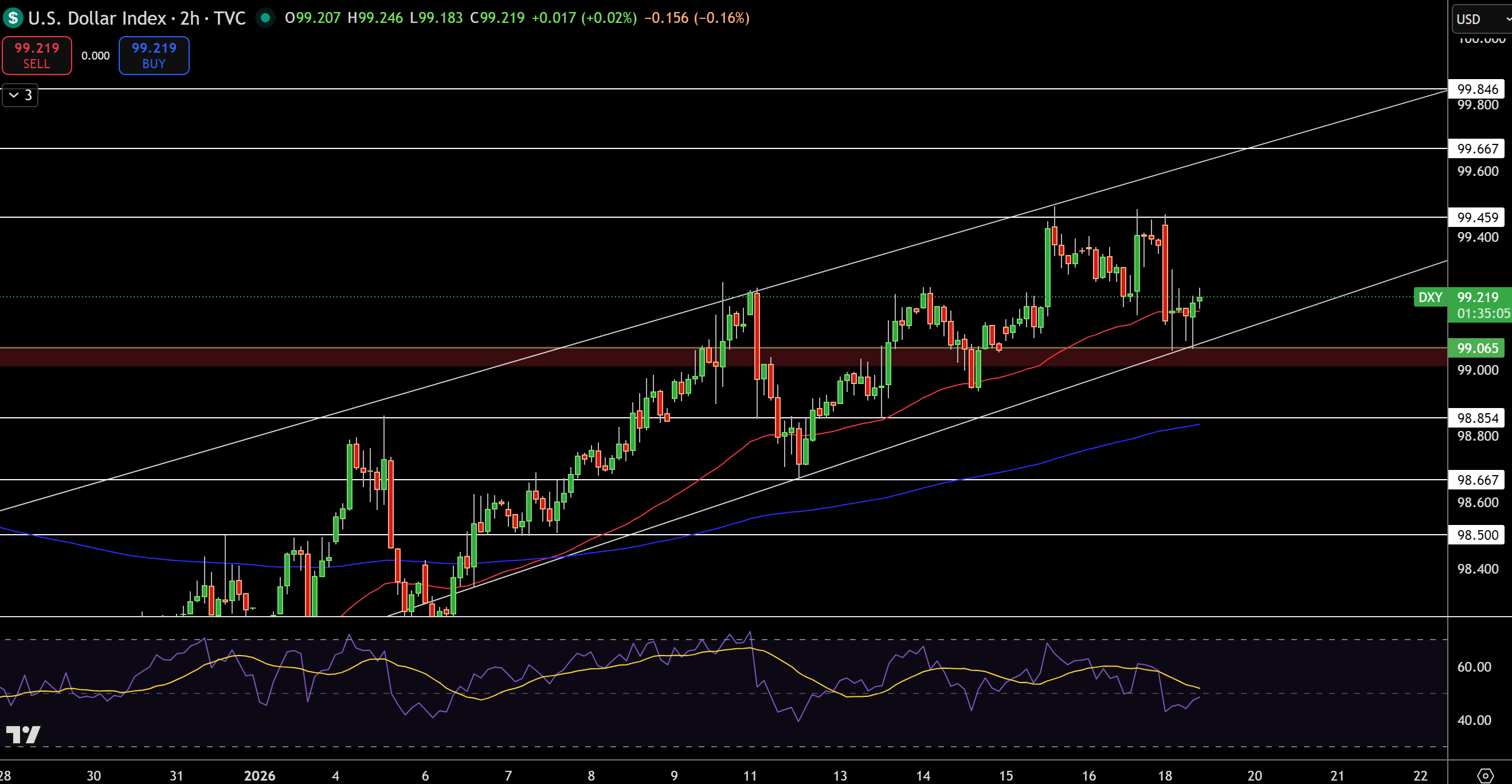Click the 99.219 BUY button
This screenshot has width=1512, height=784.
(x=154, y=56)
